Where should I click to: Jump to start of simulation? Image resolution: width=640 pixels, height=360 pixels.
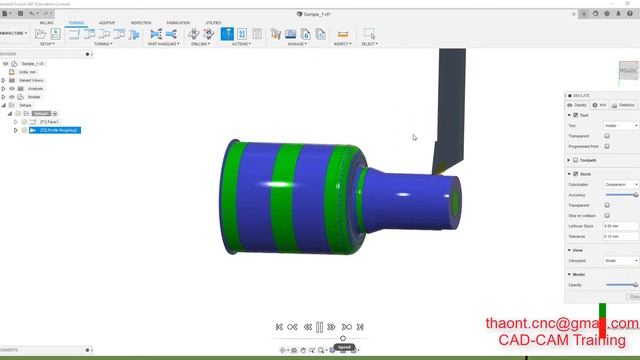pyautogui.click(x=279, y=327)
